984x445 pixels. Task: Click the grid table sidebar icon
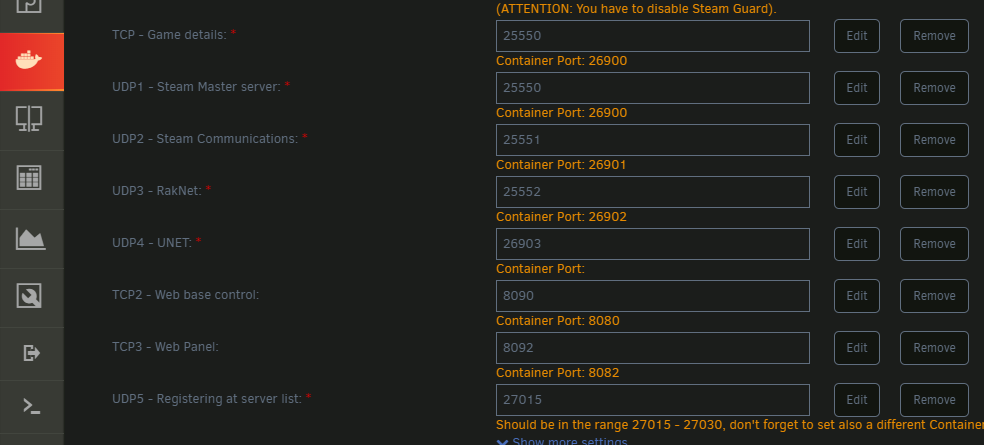[29, 178]
